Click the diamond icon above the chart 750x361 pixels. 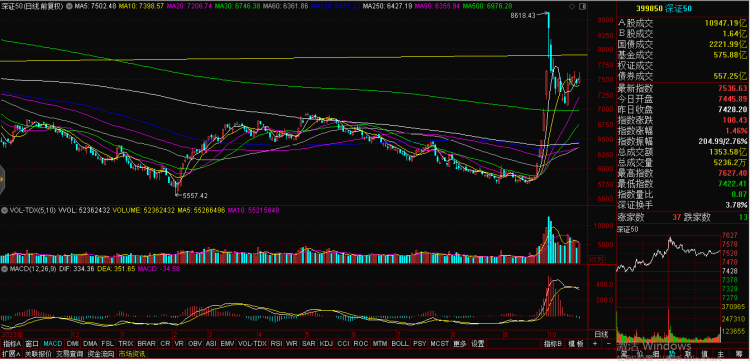click(x=572, y=6)
